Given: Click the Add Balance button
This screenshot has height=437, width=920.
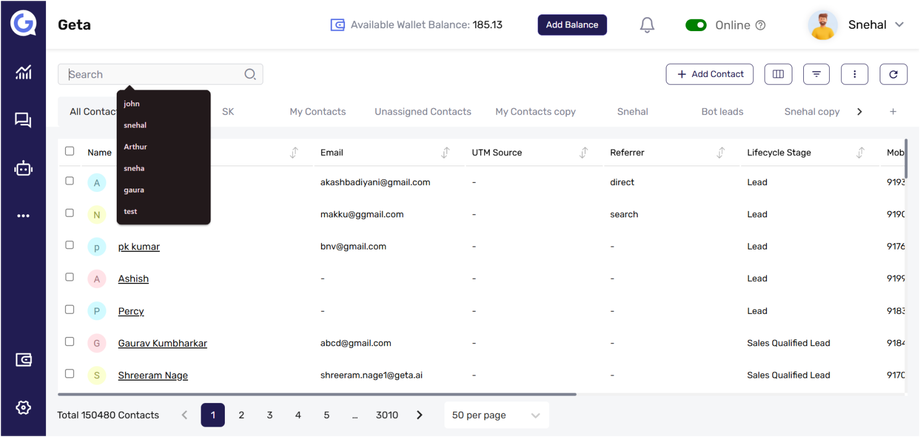Looking at the screenshot, I should 572,25.
